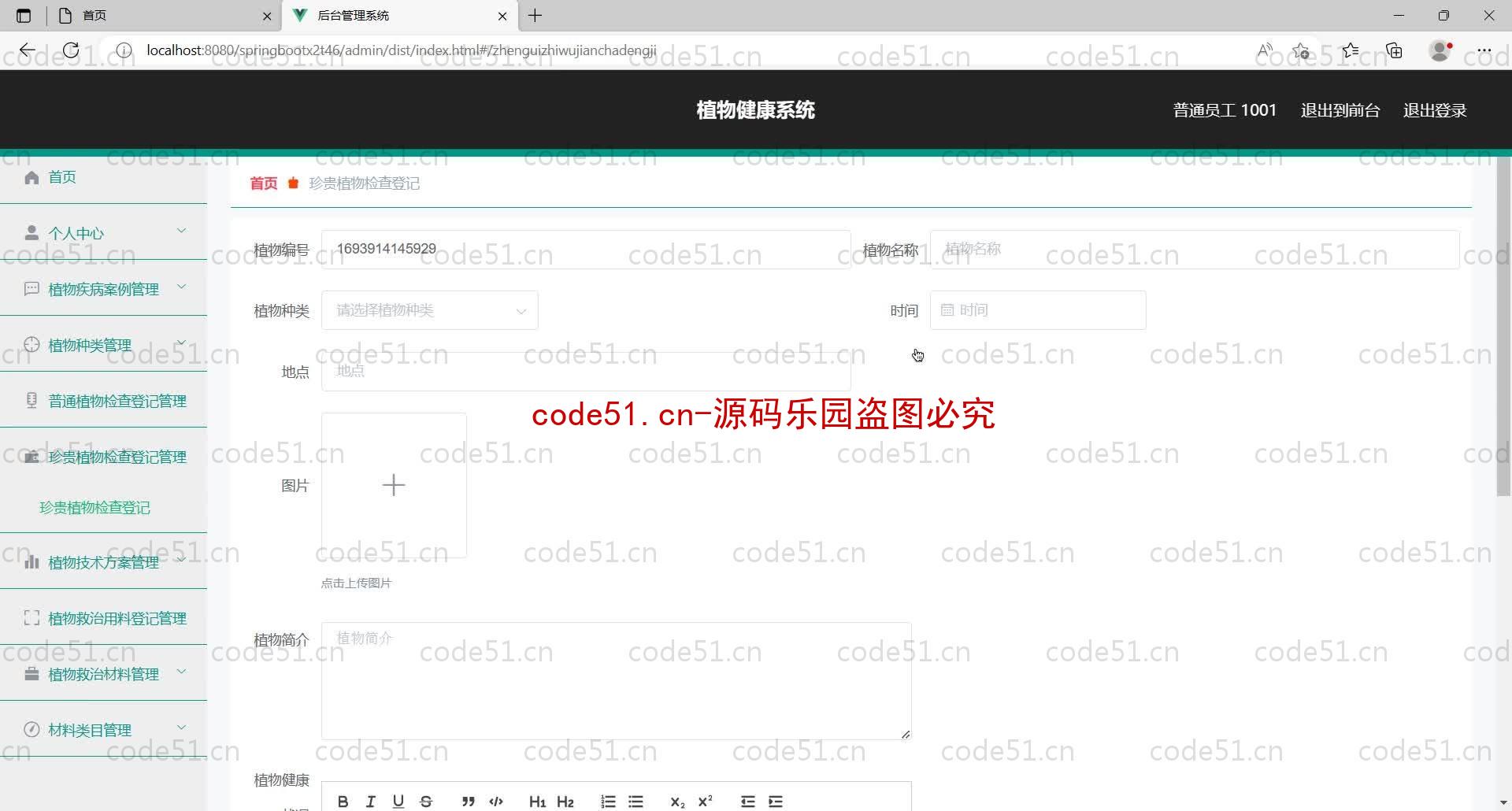Open a new browser tab
The height and width of the screenshot is (811, 1512).
click(535, 16)
